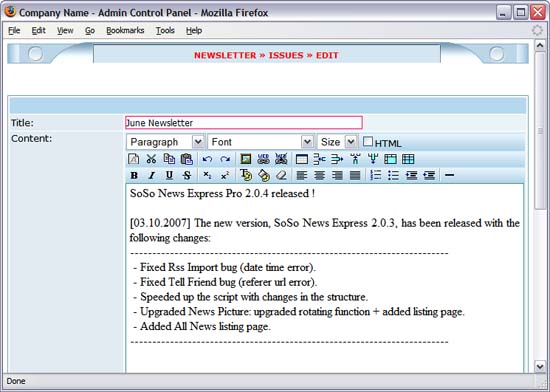Cut selected text with scissors icon

(x=151, y=159)
